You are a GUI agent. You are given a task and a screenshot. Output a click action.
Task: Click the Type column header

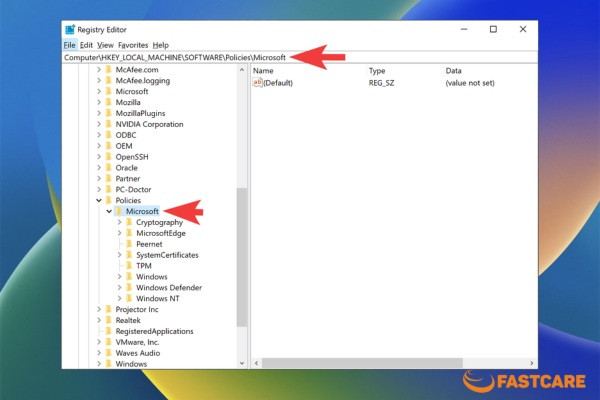377,71
